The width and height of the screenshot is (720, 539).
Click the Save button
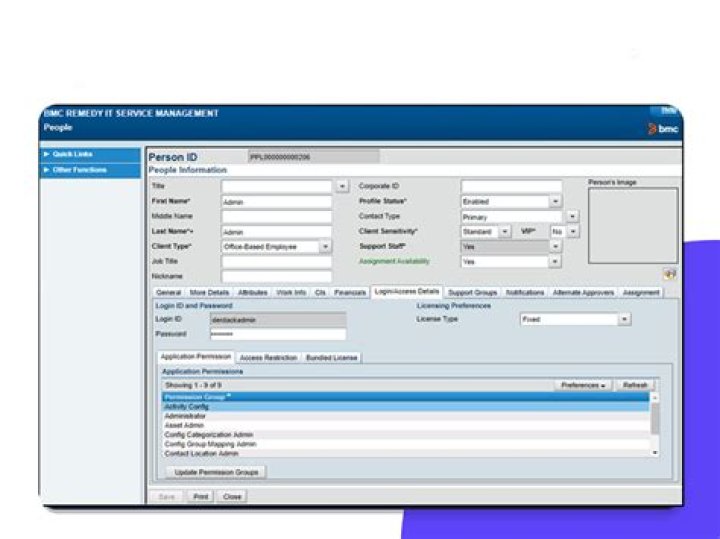point(167,497)
